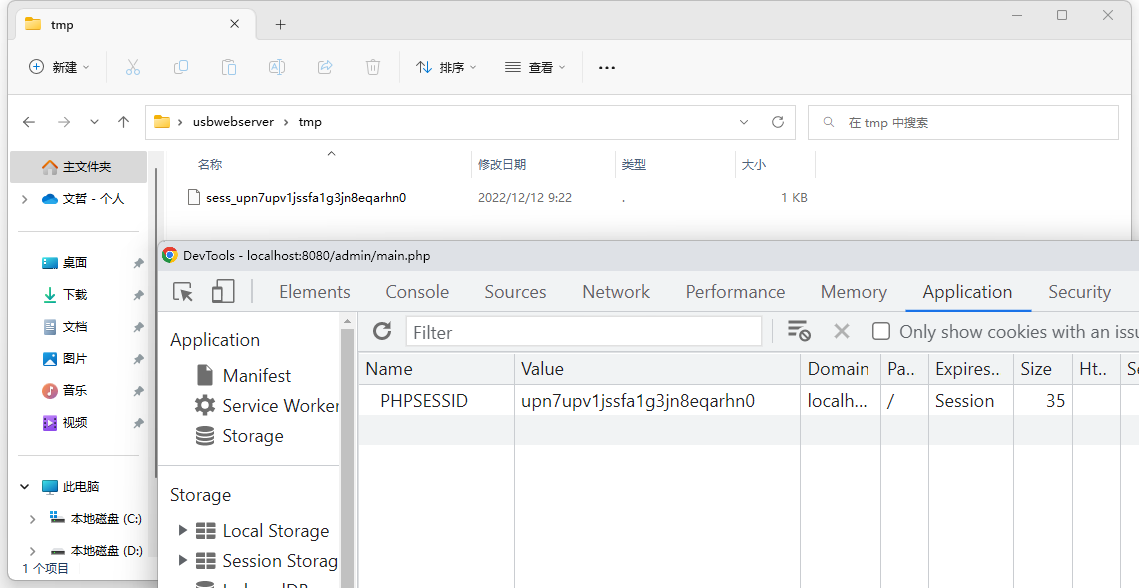Refresh the cookies list in DevTools
The image size is (1139, 588).
(382, 332)
